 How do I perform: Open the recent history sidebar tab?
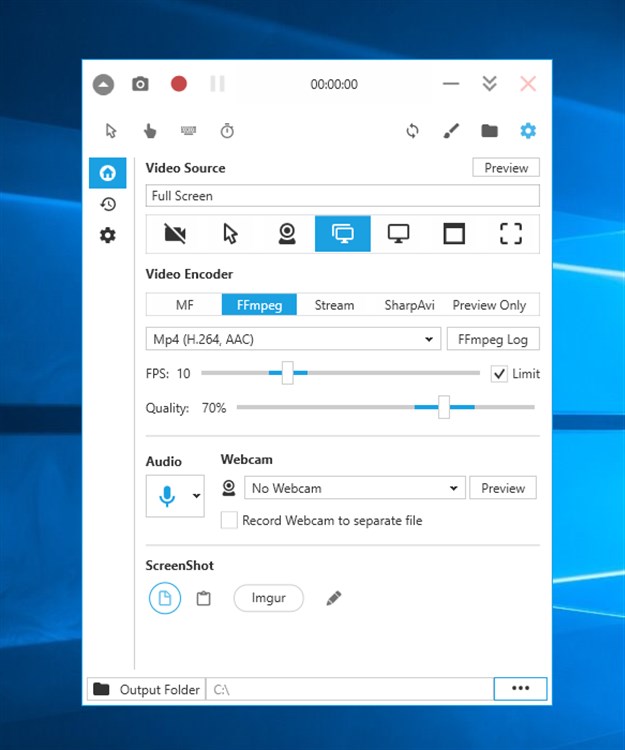pos(108,205)
